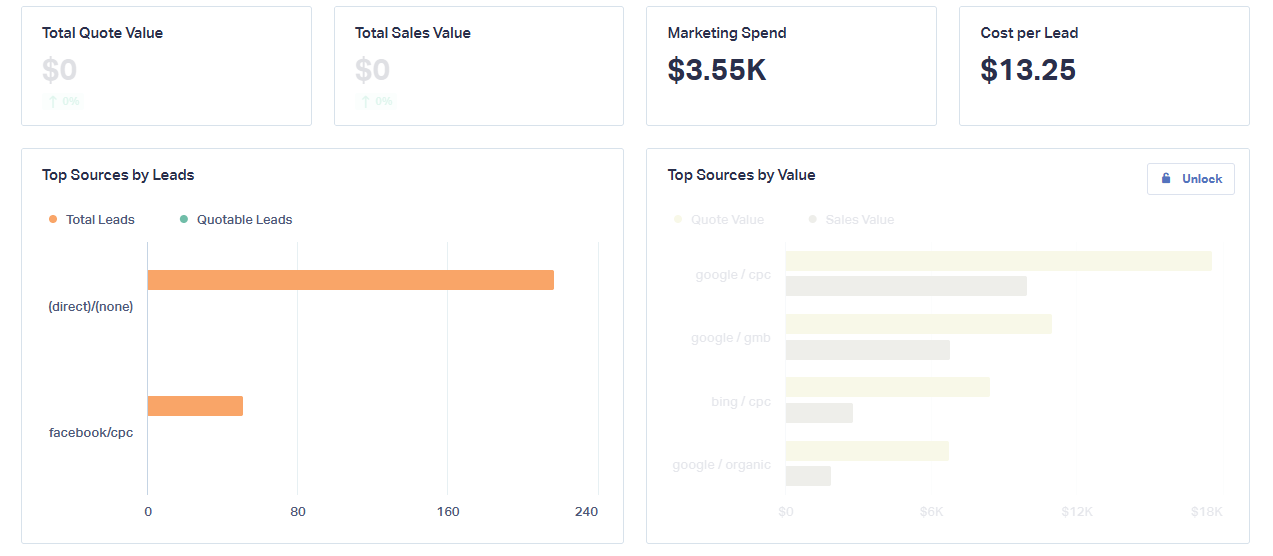Viewport: 1273px width, 556px height.
Task: Click the 160 axis tick label
Action: pos(448,512)
